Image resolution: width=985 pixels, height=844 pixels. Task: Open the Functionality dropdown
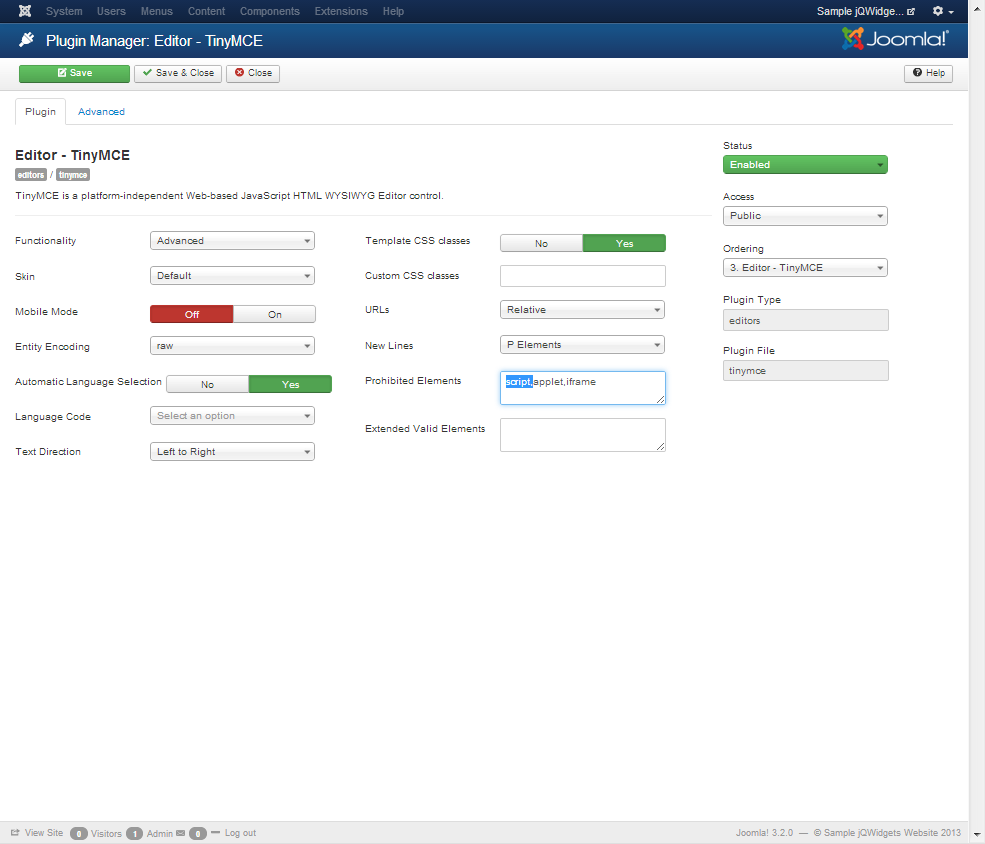click(x=232, y=241)
